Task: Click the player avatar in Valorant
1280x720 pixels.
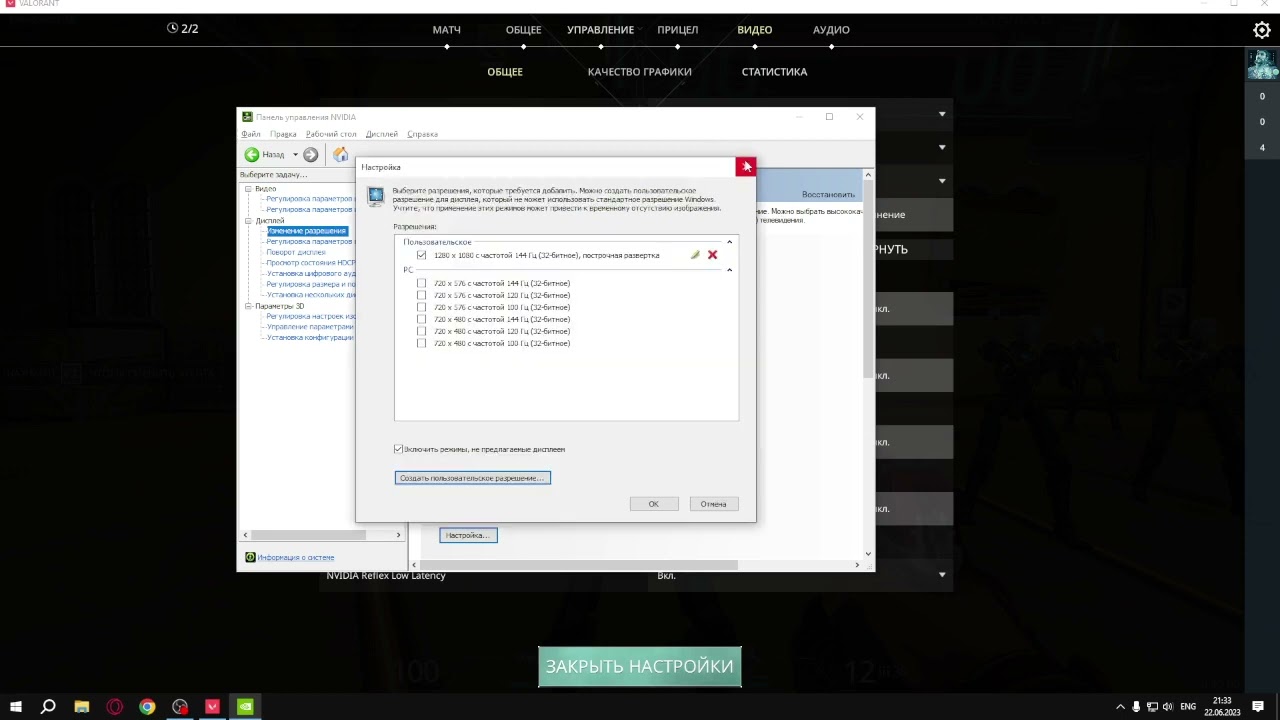Action: pos(1262,65)
